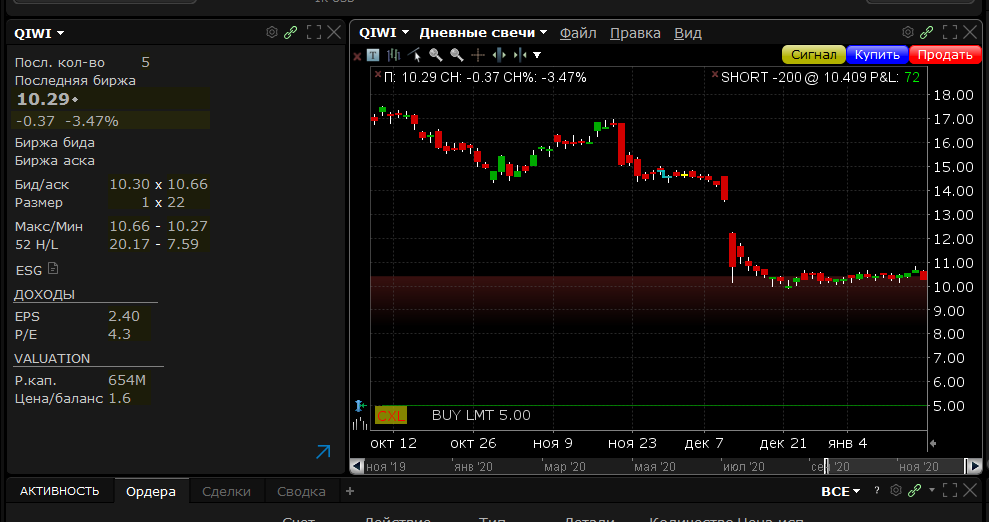Activate the crosshair cursor tool
The height and width of the screenshot is (522, 989).
click(x=478, y=55)
